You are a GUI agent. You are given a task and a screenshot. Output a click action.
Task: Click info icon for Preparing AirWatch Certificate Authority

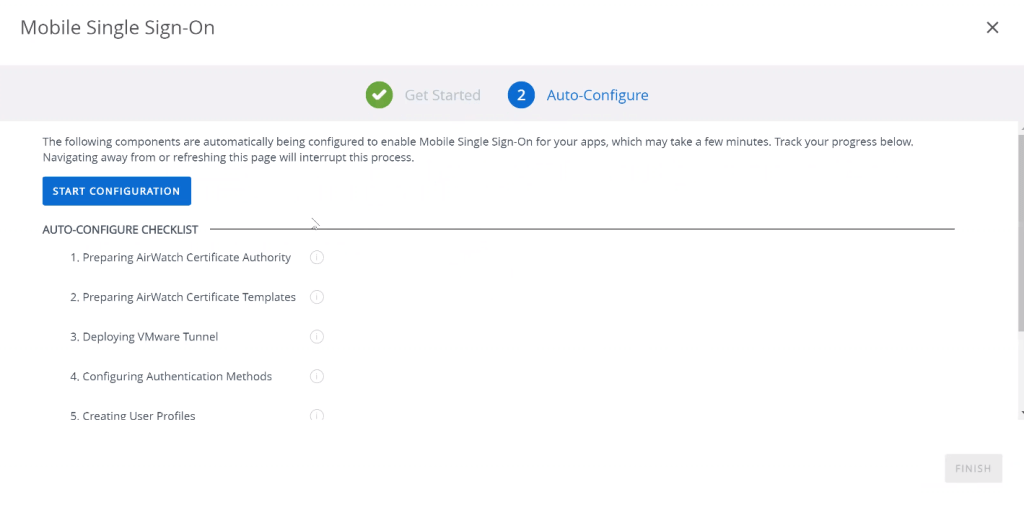pos(317,258)
